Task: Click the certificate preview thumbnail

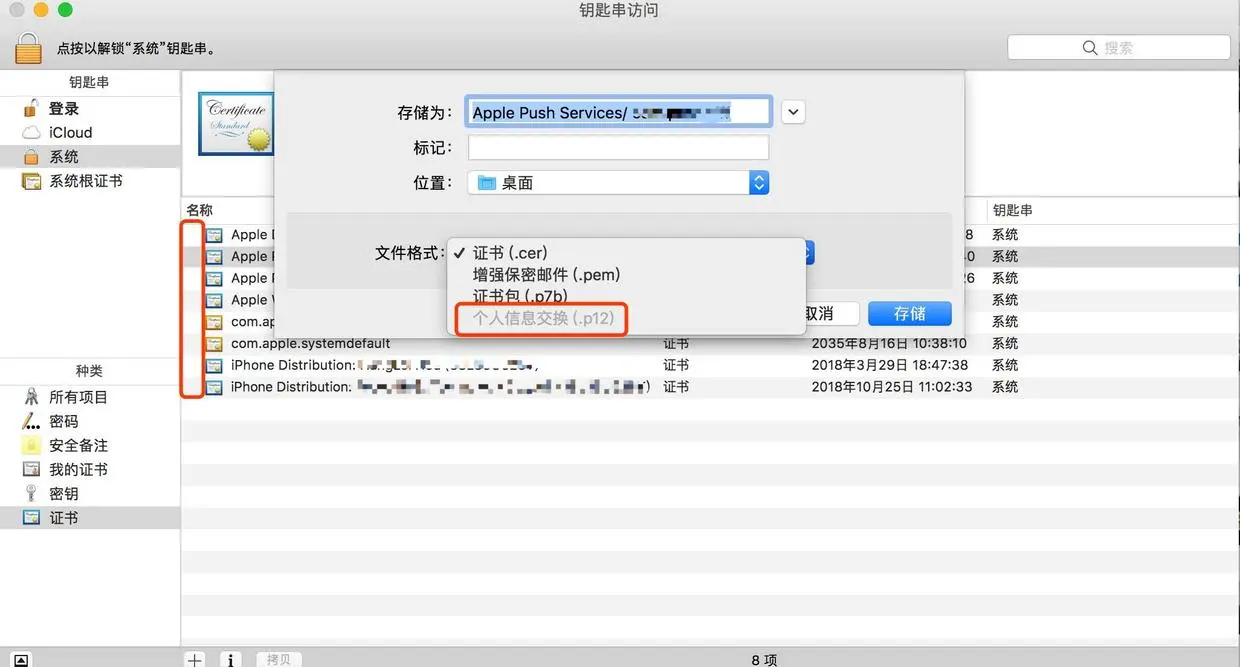Action: click(x=236, y=124)
